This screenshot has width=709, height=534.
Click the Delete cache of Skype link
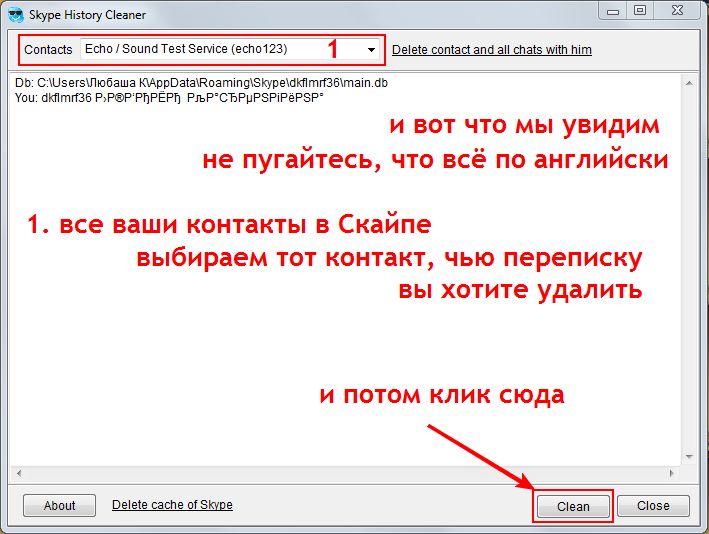tap(172, 505)
